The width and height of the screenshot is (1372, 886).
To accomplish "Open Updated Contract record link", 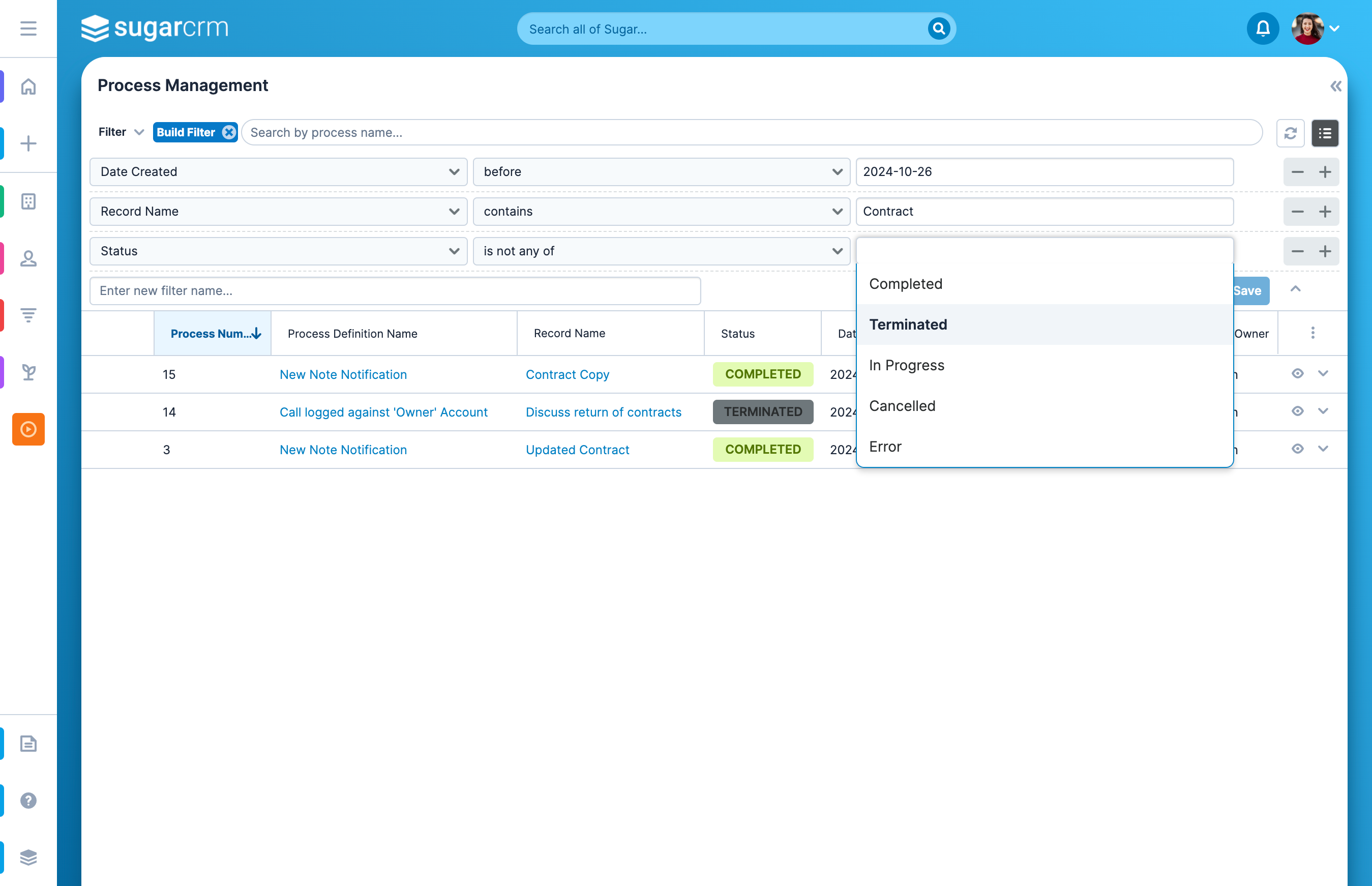I will point(578,450).
